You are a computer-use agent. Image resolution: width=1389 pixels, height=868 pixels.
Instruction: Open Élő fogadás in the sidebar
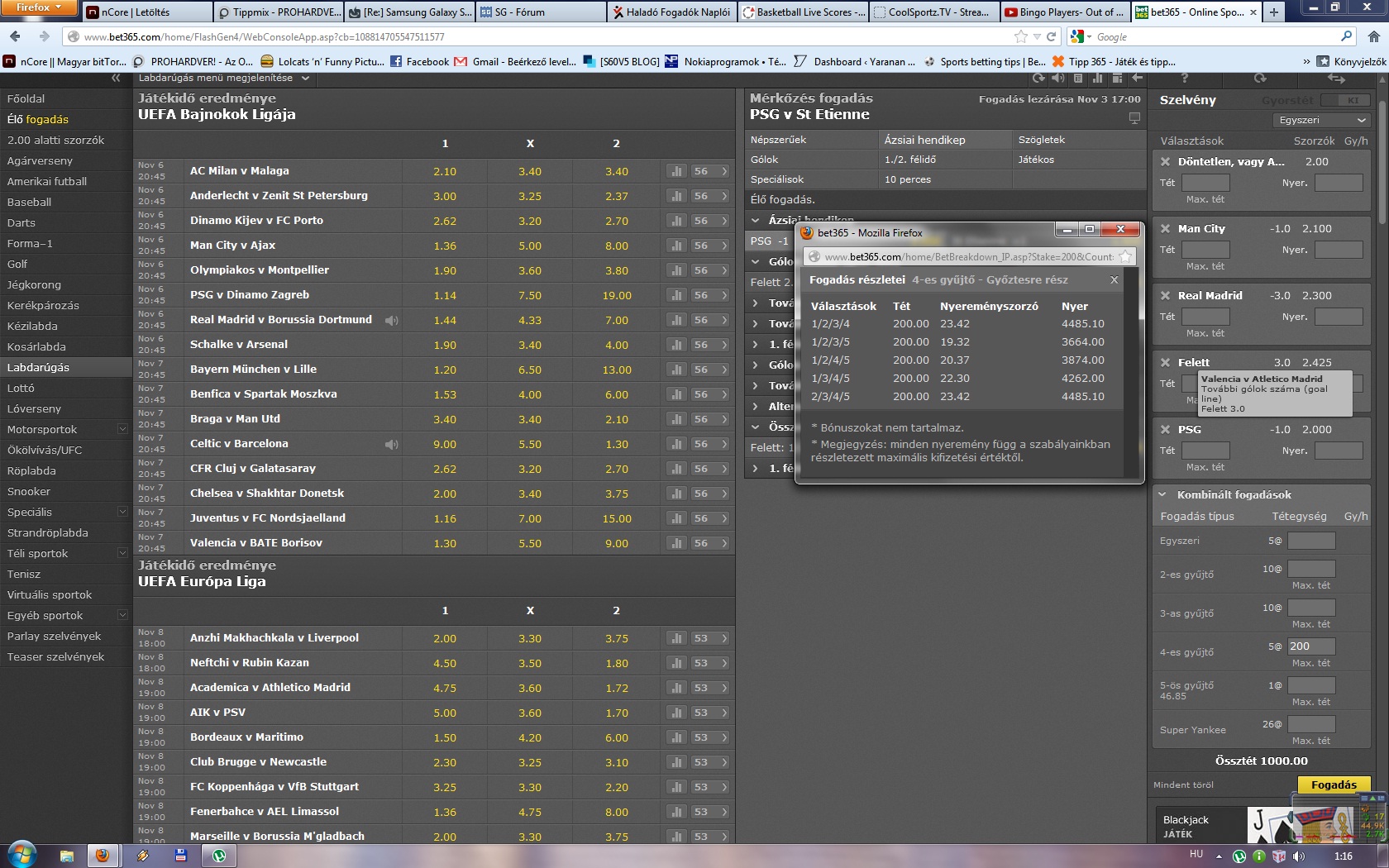point(66,120)
